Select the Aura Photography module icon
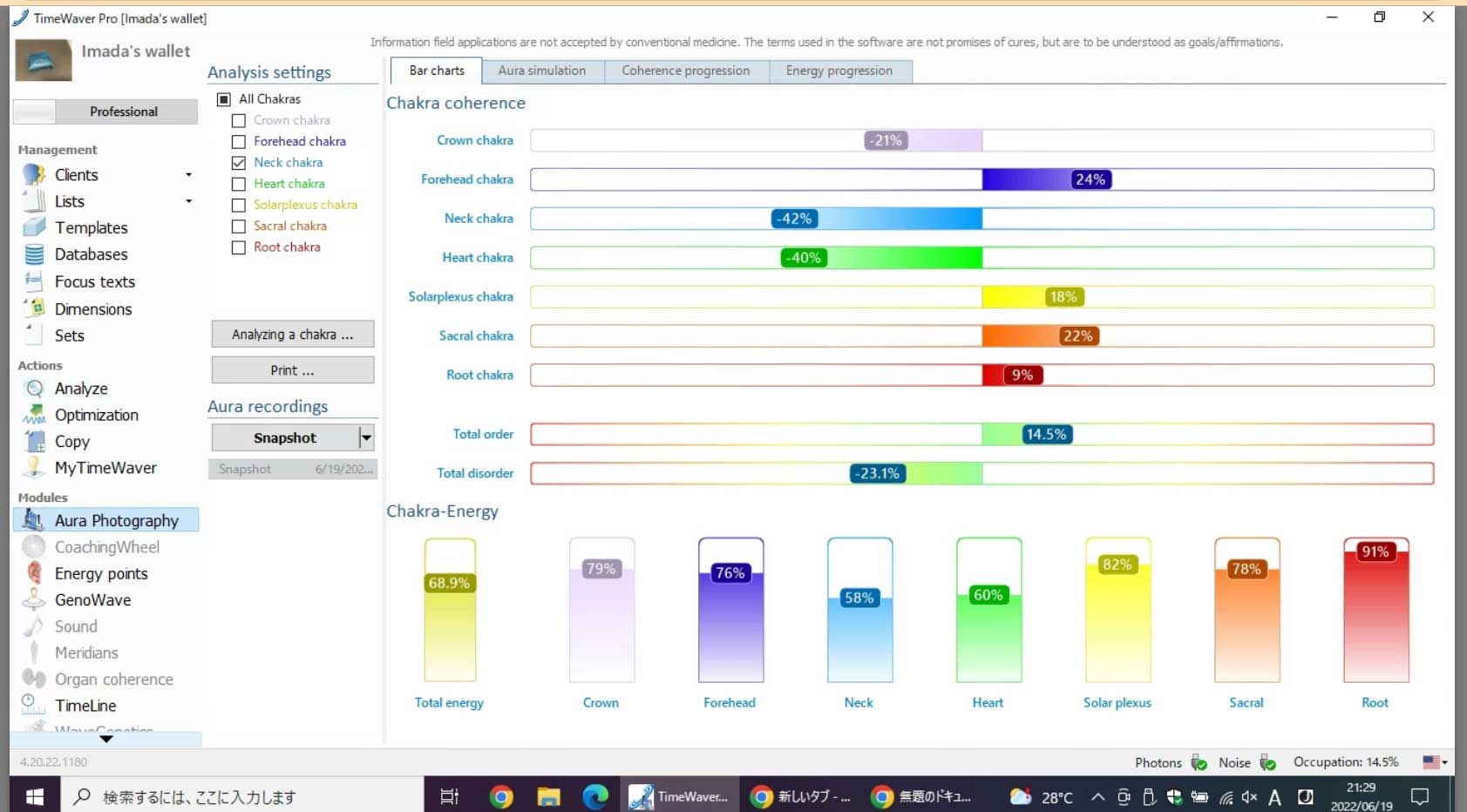The width and height of the screenshot is (1467, 812). click(34, 520)
